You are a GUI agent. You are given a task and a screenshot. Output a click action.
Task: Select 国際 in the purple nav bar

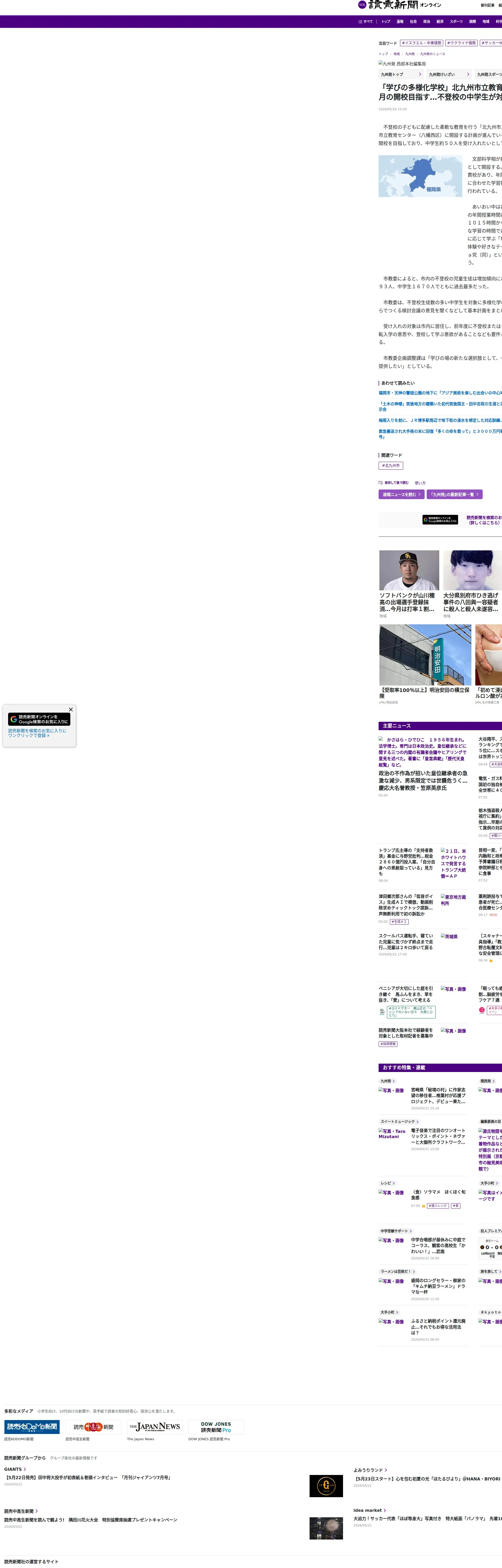(x=473, y=21)
